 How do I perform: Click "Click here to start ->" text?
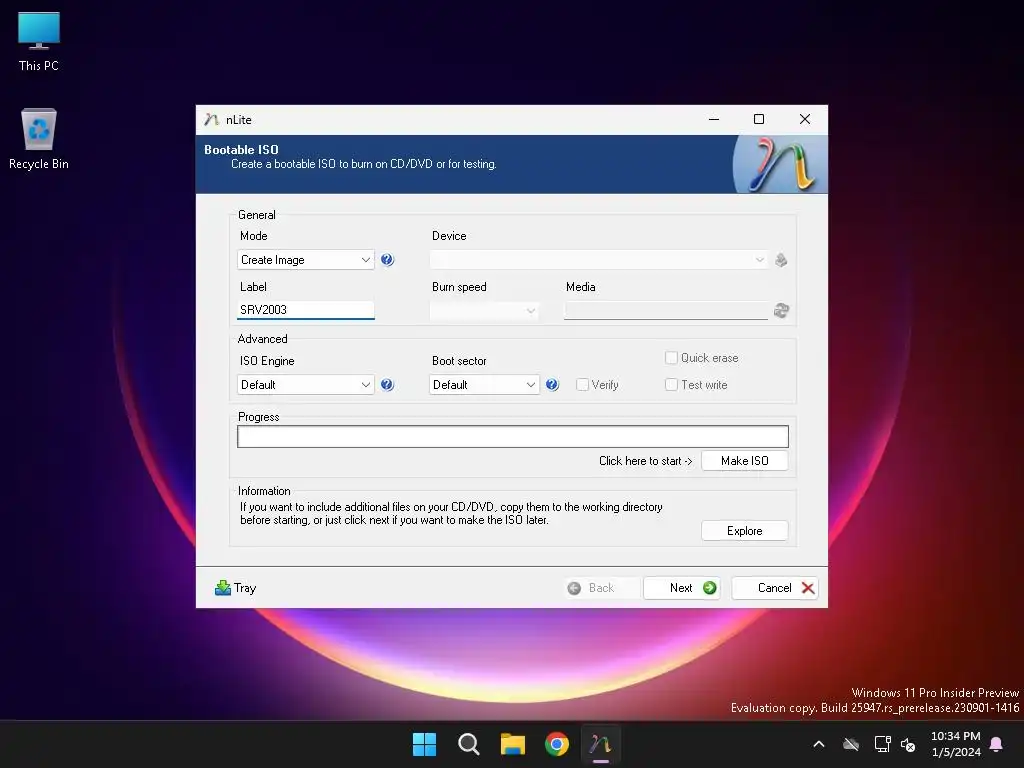click(645, 461)
